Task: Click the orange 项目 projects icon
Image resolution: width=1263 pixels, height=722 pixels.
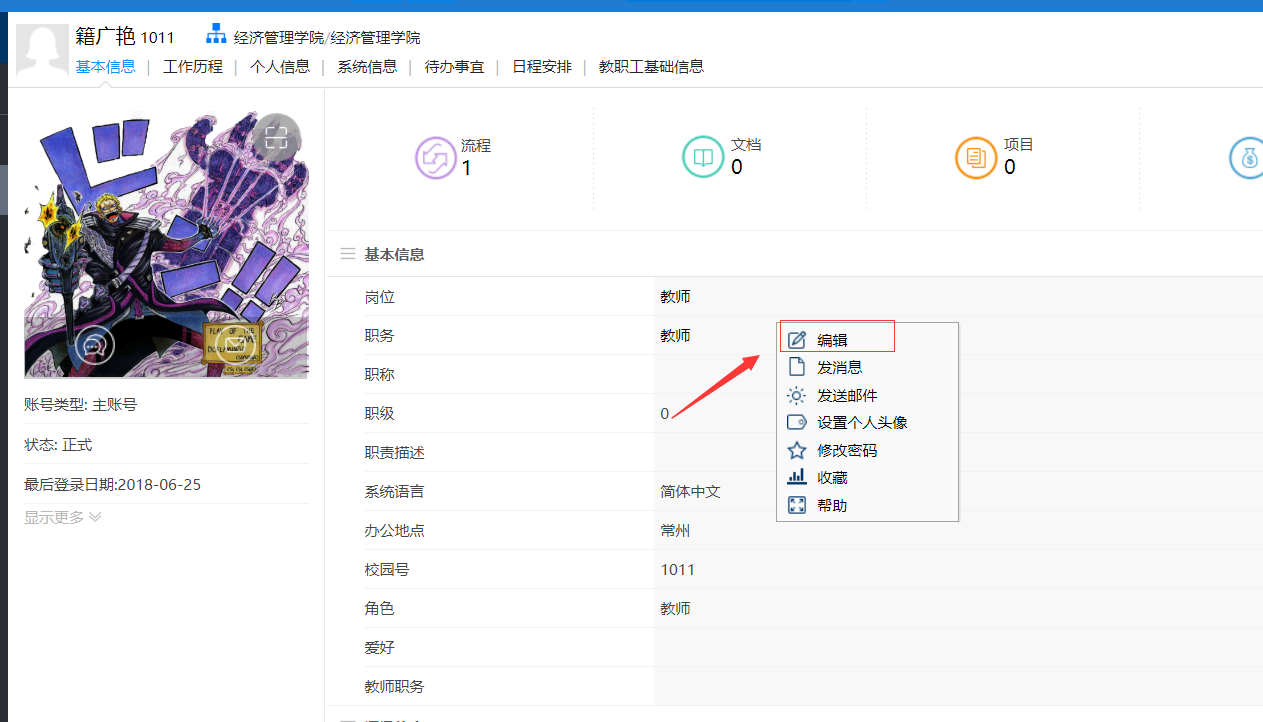Action: tap(976, 158)
